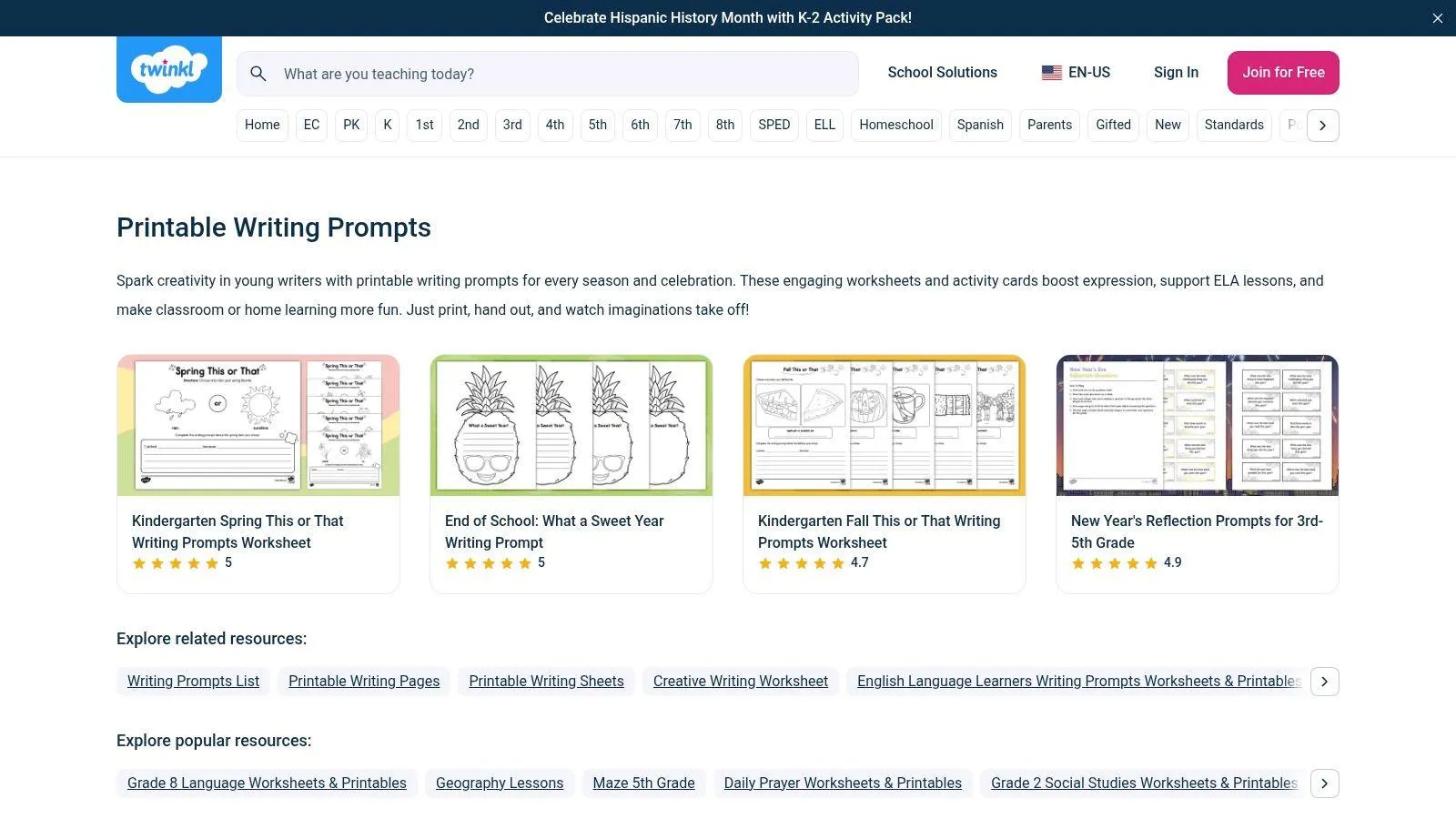Open the pineapple Sweet Year prompt thumbnail
The height and width of the screenshot is (819, 1456).
coord(571,425)
